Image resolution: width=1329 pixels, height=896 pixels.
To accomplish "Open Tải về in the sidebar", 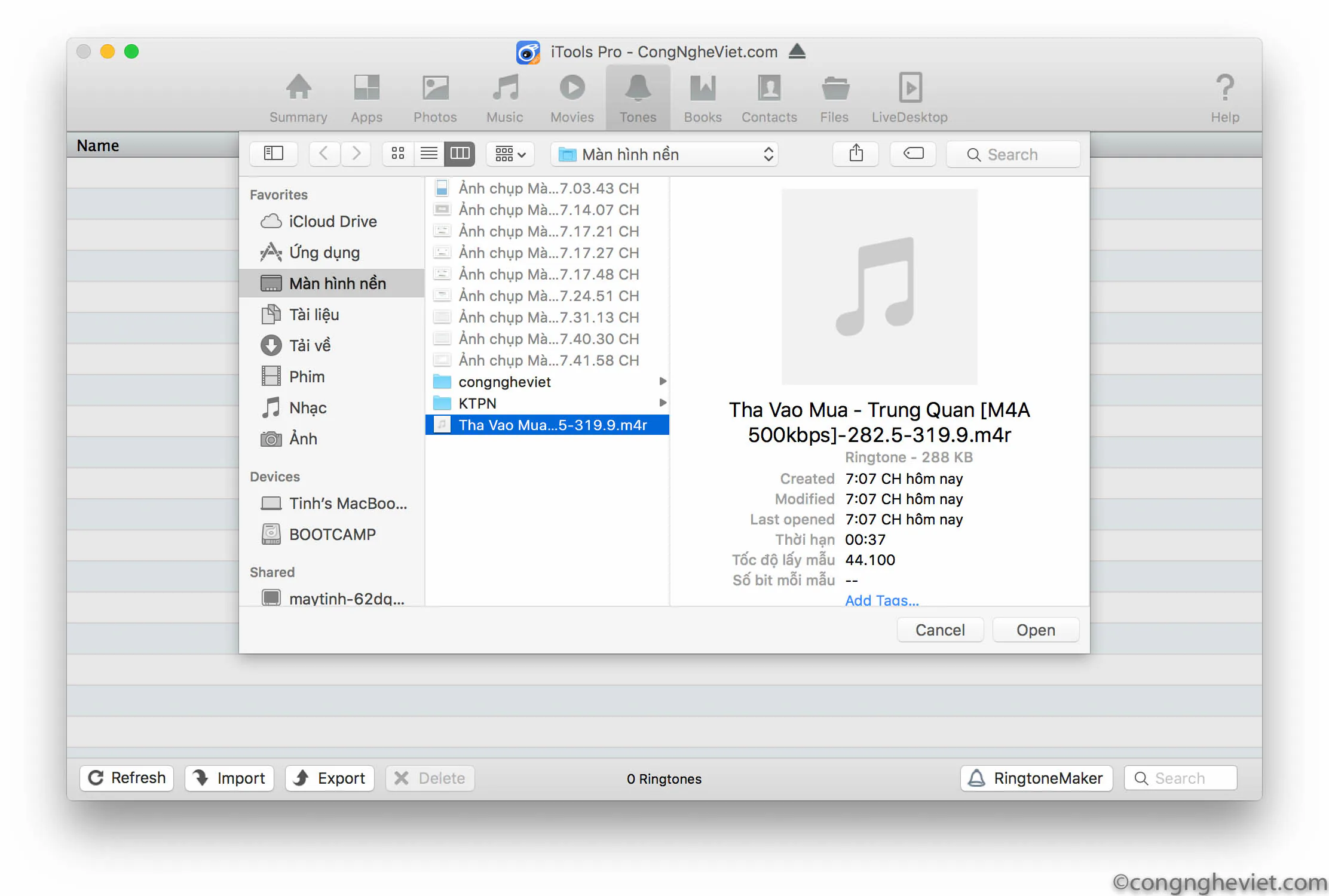I will (x=332, y=346).
